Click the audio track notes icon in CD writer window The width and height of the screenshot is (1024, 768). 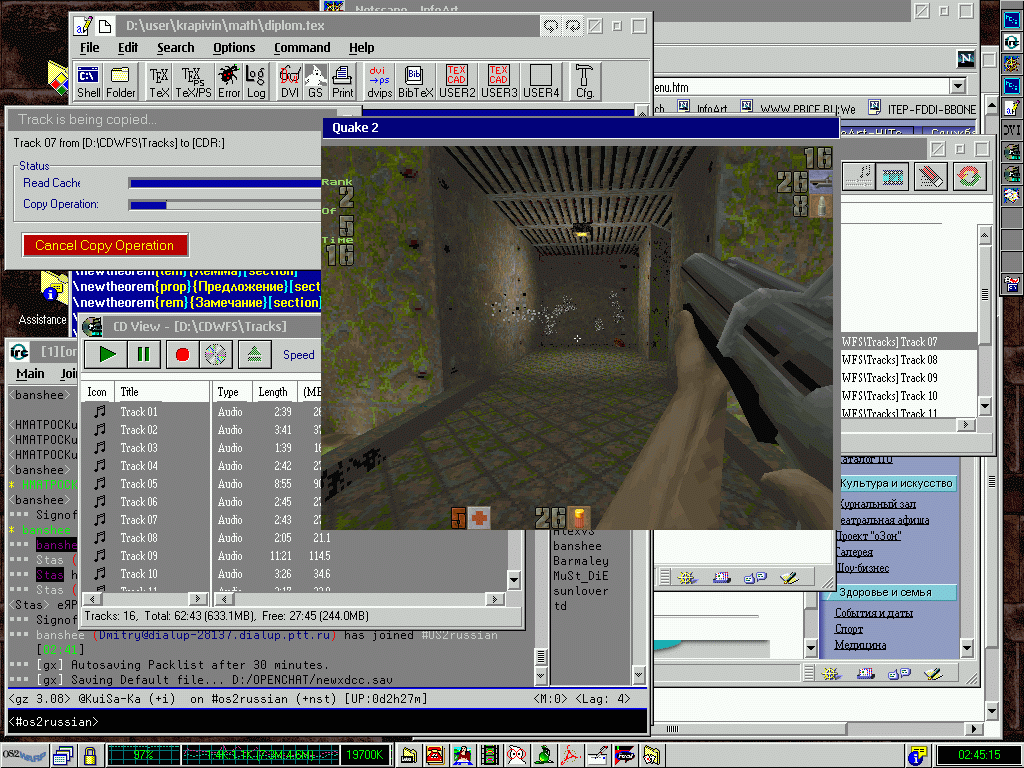tap(859, 176)
